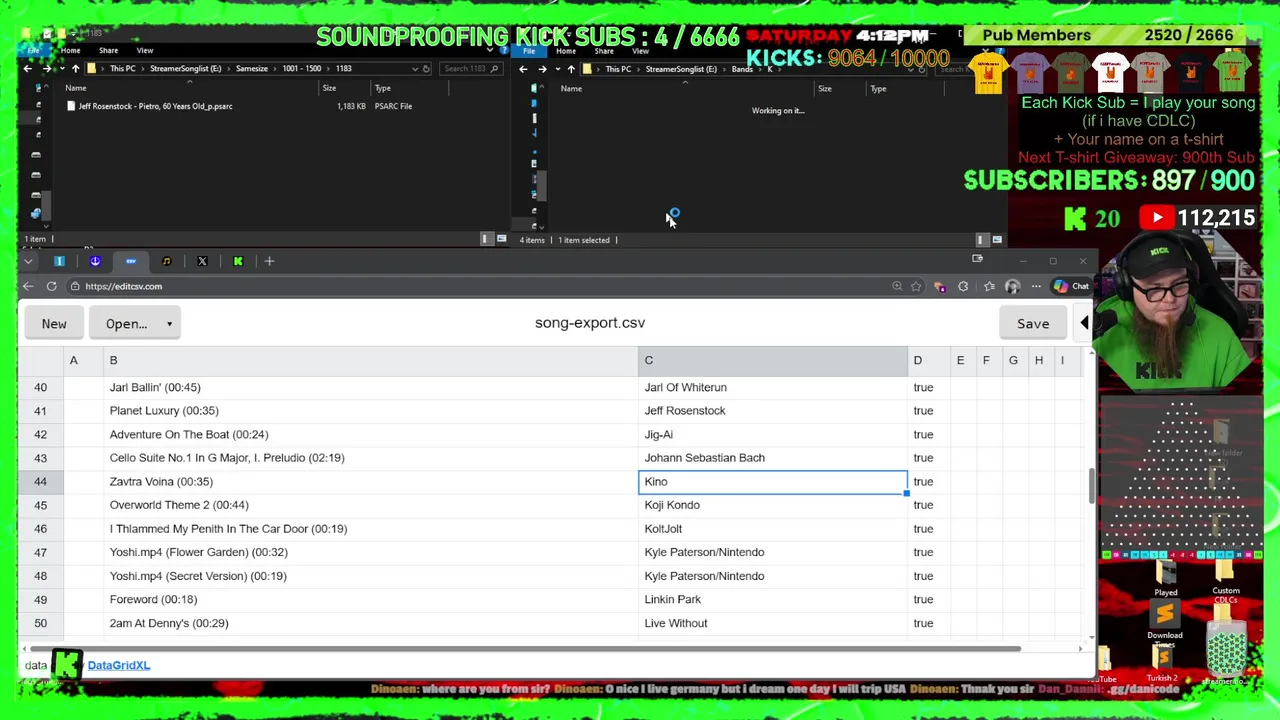This screenshot has width=1280, height=720.
Task: Open View tab in left Explorer window
Action: click(x=145, y=51)
